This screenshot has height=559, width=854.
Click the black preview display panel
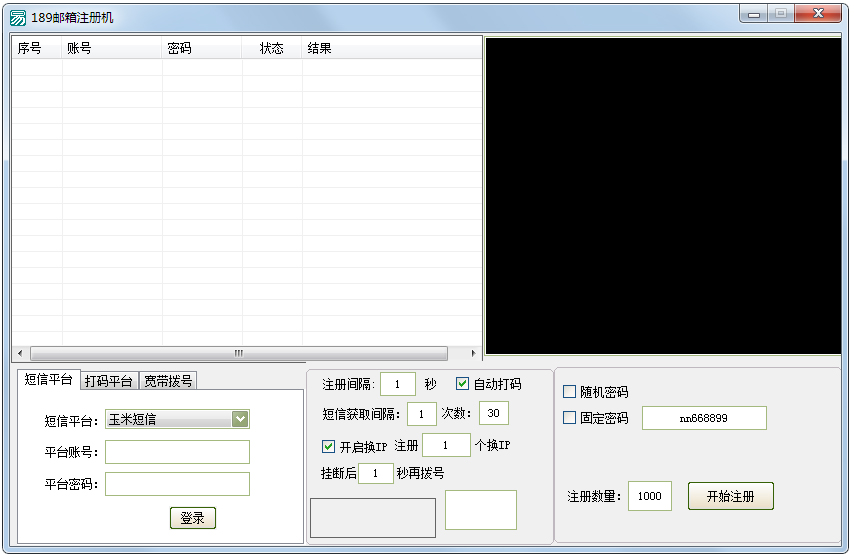663,196
